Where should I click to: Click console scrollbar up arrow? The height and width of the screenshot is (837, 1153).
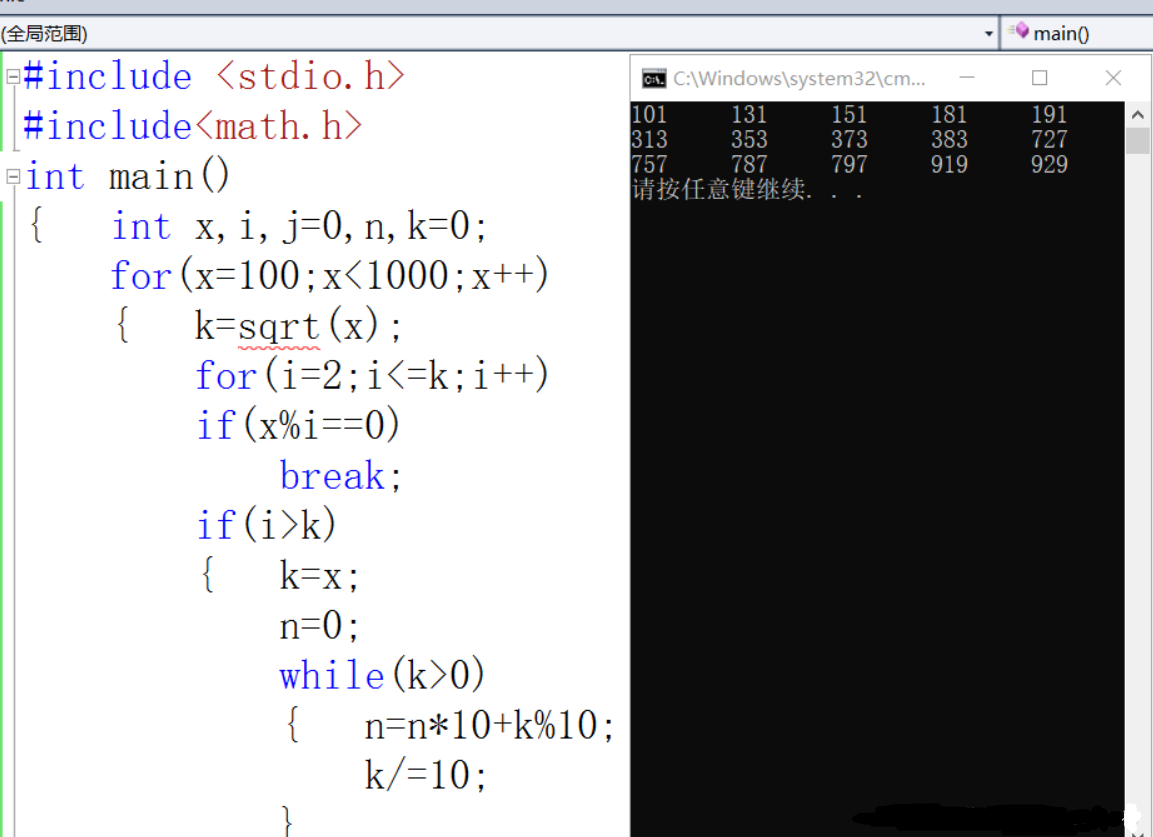[x=1137, y=115]
